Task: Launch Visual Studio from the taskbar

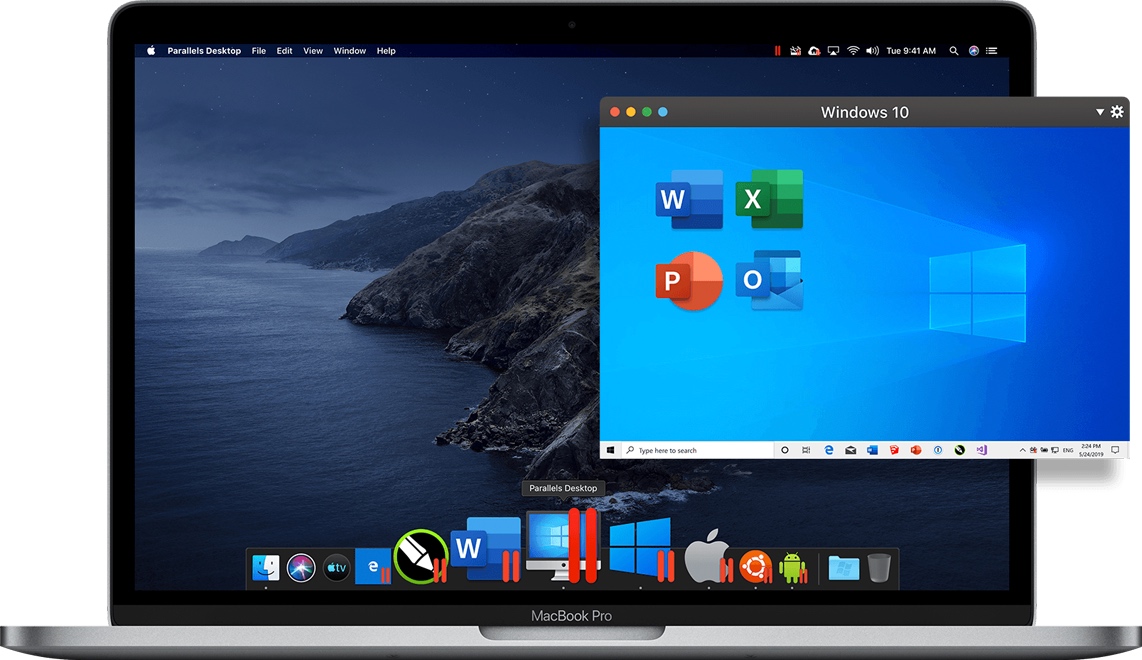Action: click(x=981, y=449)
